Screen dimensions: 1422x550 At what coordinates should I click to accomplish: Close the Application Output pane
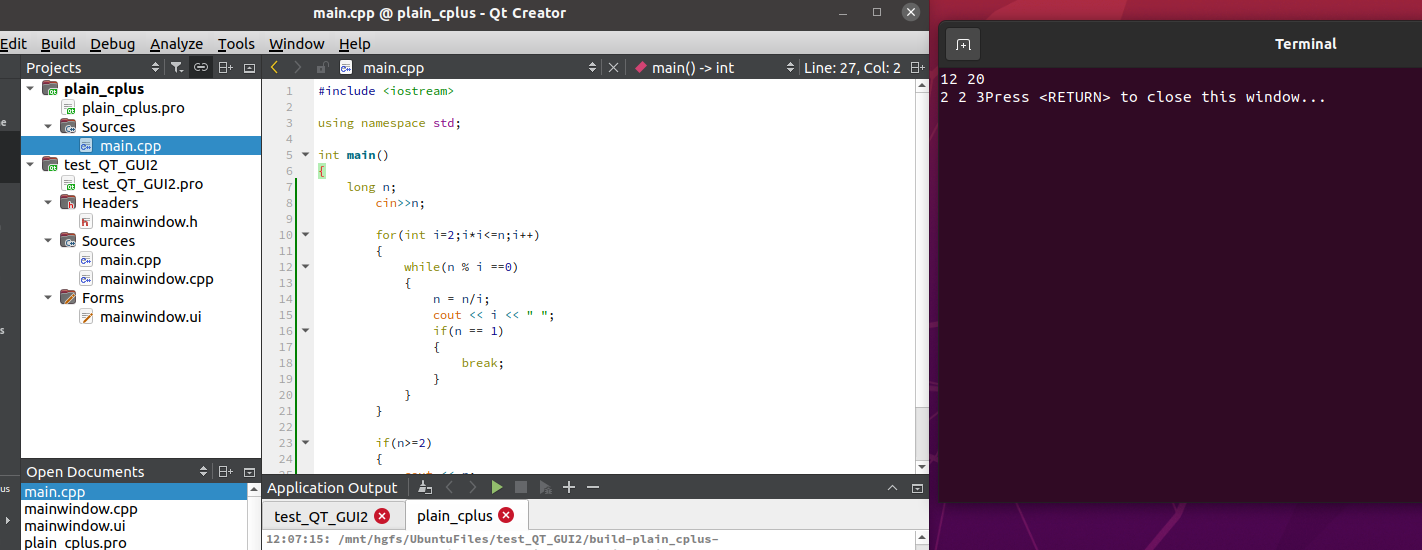[x=917, y=487]
